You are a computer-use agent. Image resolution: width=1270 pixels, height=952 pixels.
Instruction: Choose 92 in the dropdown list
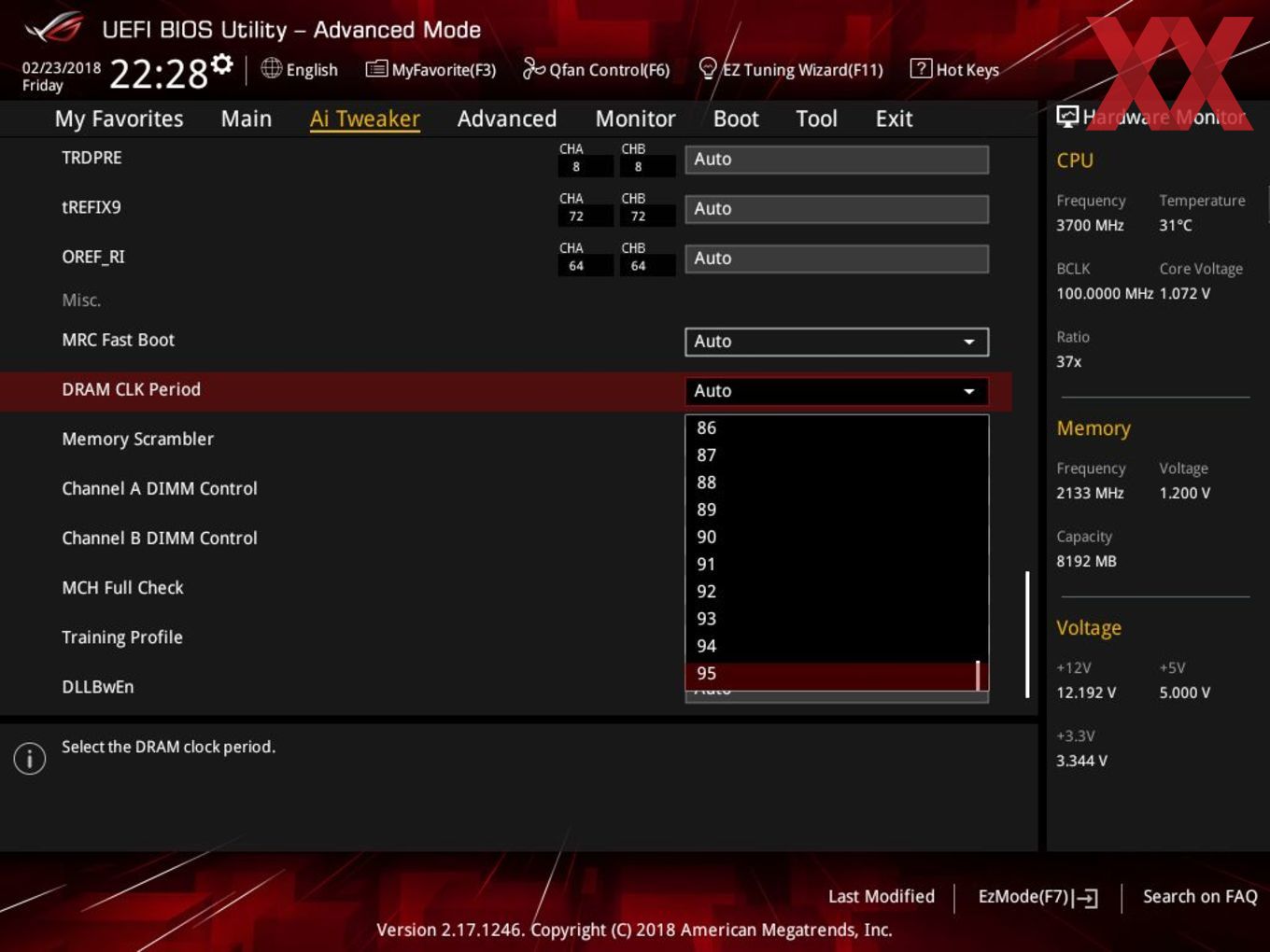click(837, 592)
